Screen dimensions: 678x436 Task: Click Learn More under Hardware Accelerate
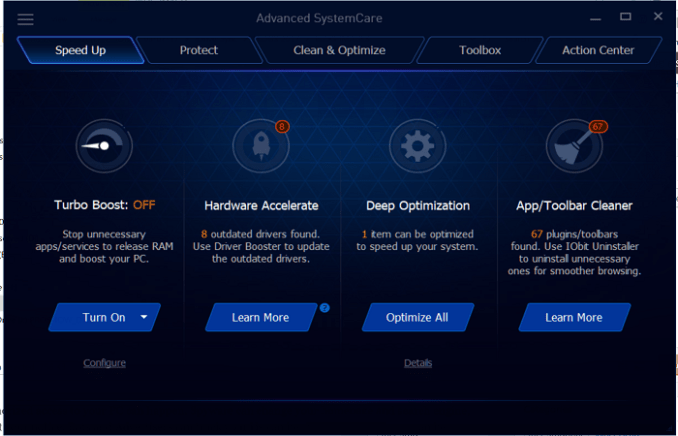click(261, 317)
